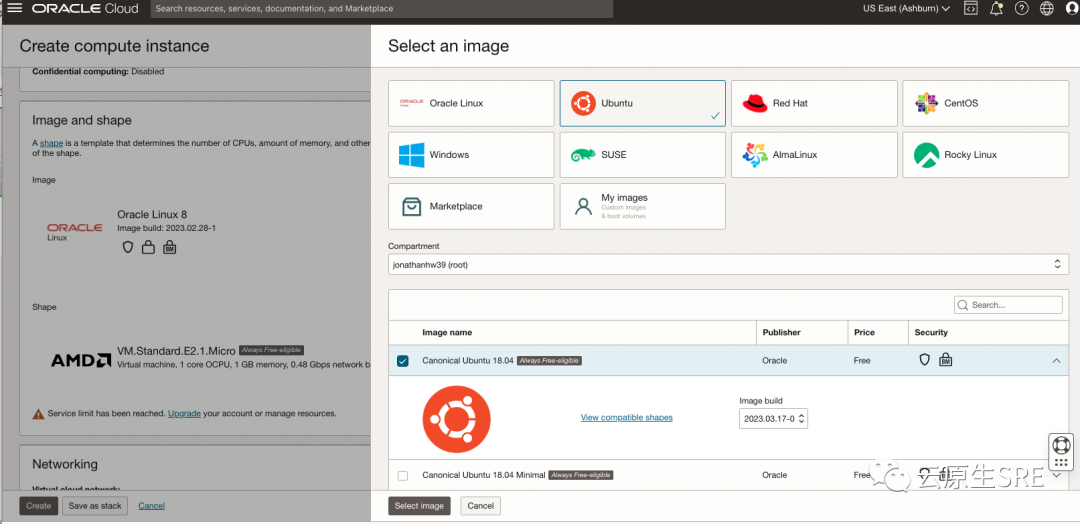
Task: Click the large Ubuntu logo in expanded row
Action: [457, 419]
